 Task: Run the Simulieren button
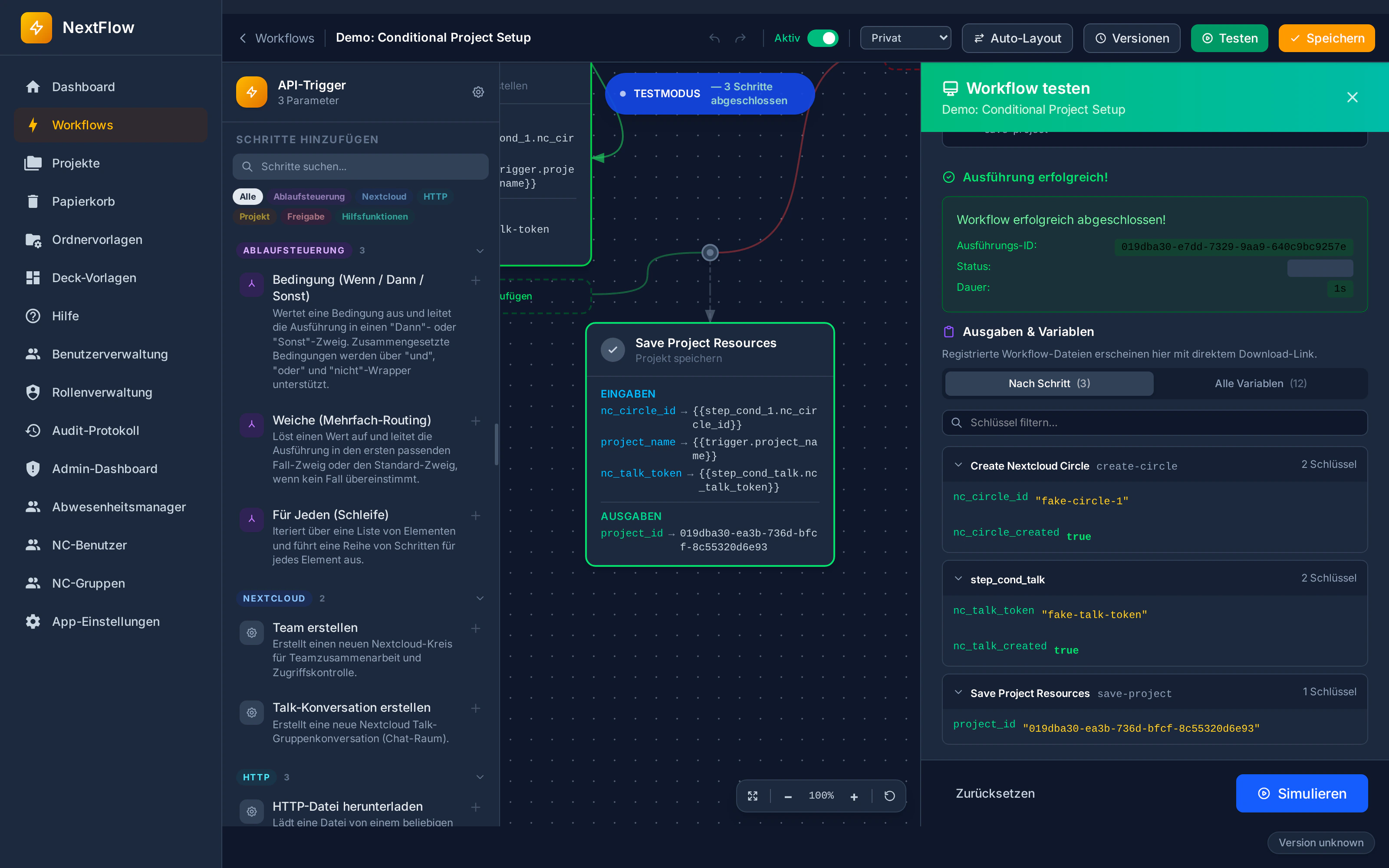coord(1302,793)
